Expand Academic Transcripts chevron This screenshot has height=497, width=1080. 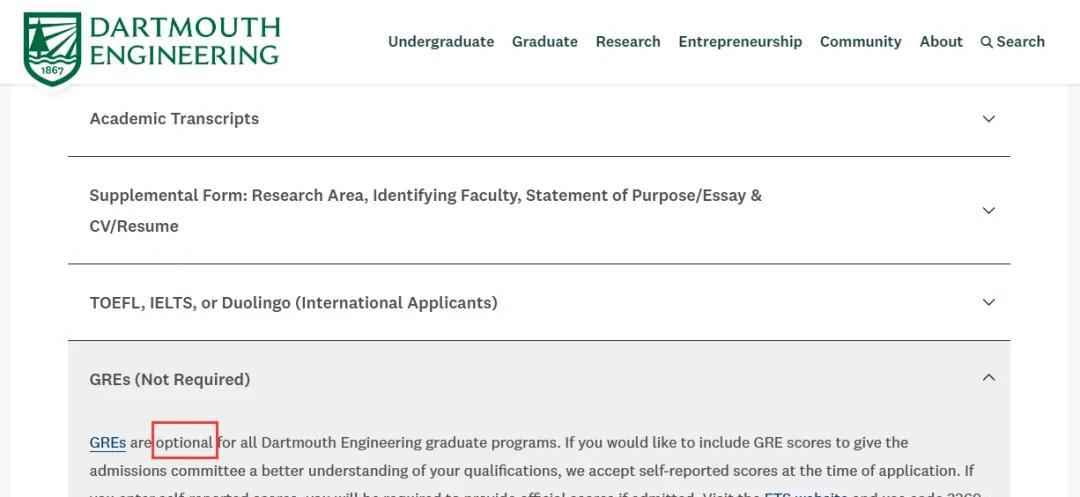point(988,118)
